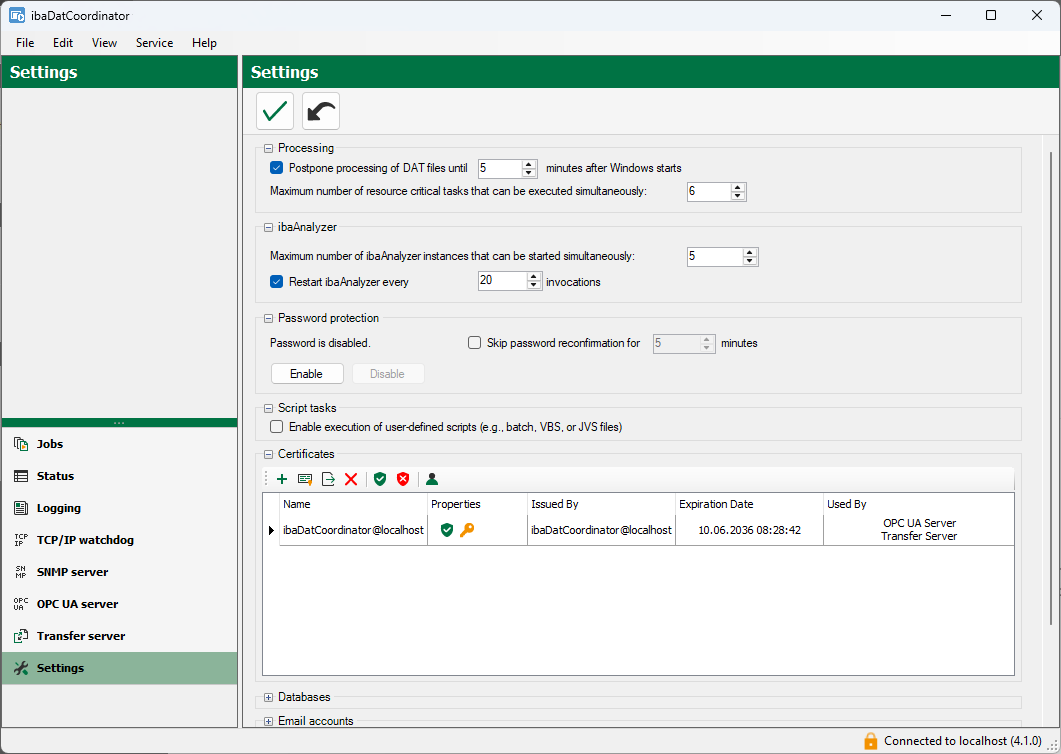
Task: Select expiration date 10.06.2036 08:28:42 cell
Action: click(749, 530)
